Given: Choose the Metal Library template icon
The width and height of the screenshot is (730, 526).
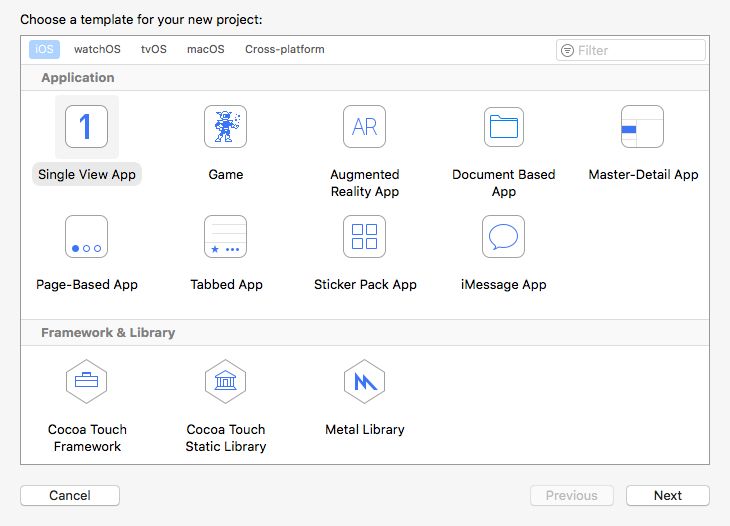Looking at the screenshot, I should [364, 381].
